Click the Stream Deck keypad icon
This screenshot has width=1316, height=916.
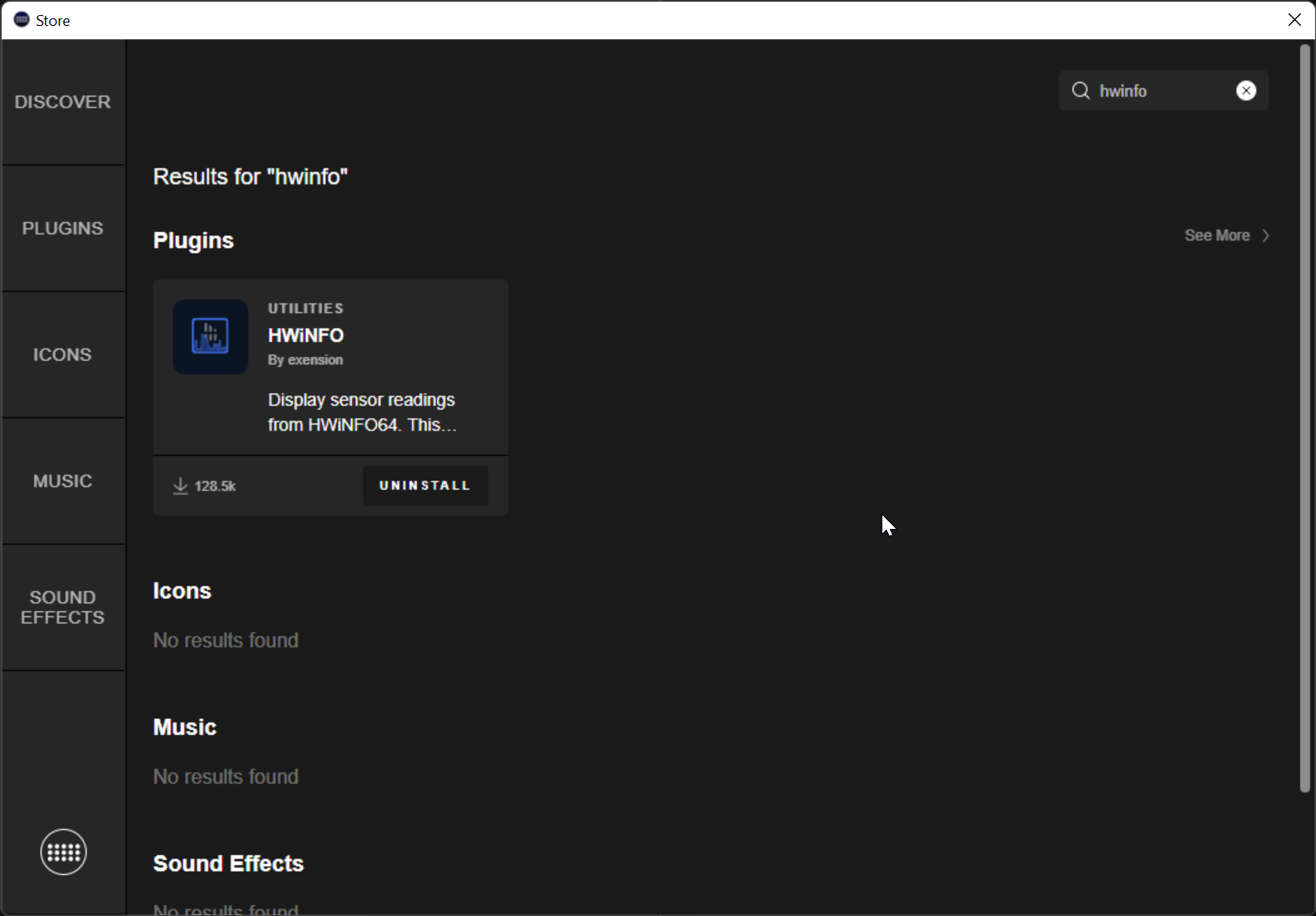point(63,852)
